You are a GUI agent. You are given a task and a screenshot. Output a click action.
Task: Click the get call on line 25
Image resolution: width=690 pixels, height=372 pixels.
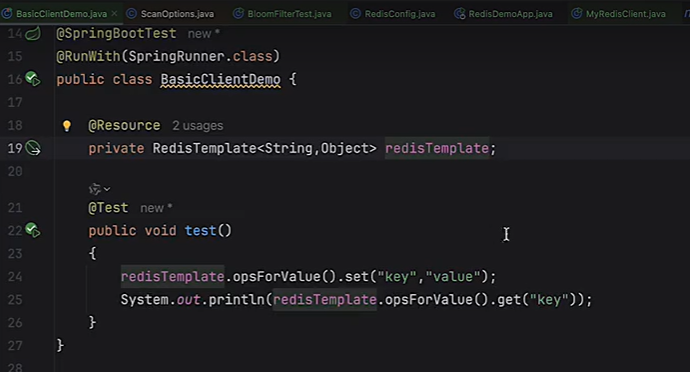[509, 300]
